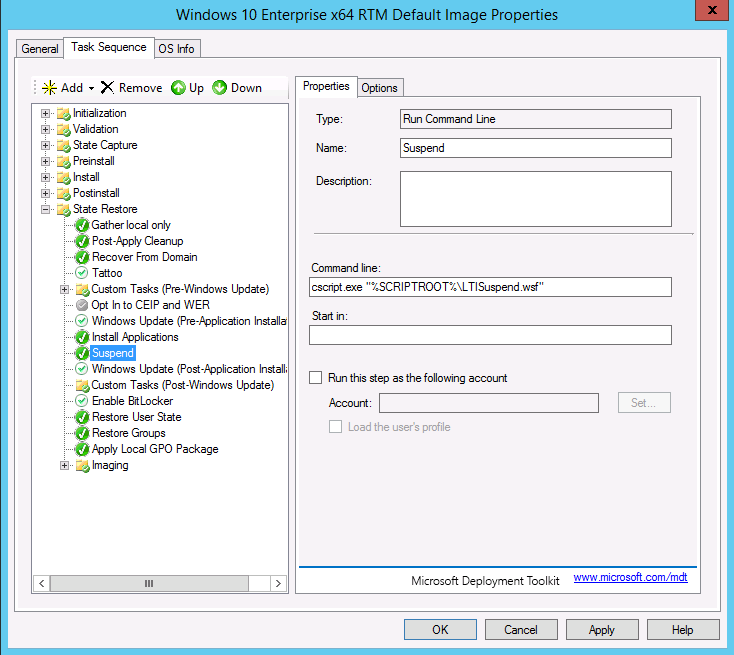Open the www.microsoft.com/mdt link
Screen dimensions: 734x655
click(630, 578)
